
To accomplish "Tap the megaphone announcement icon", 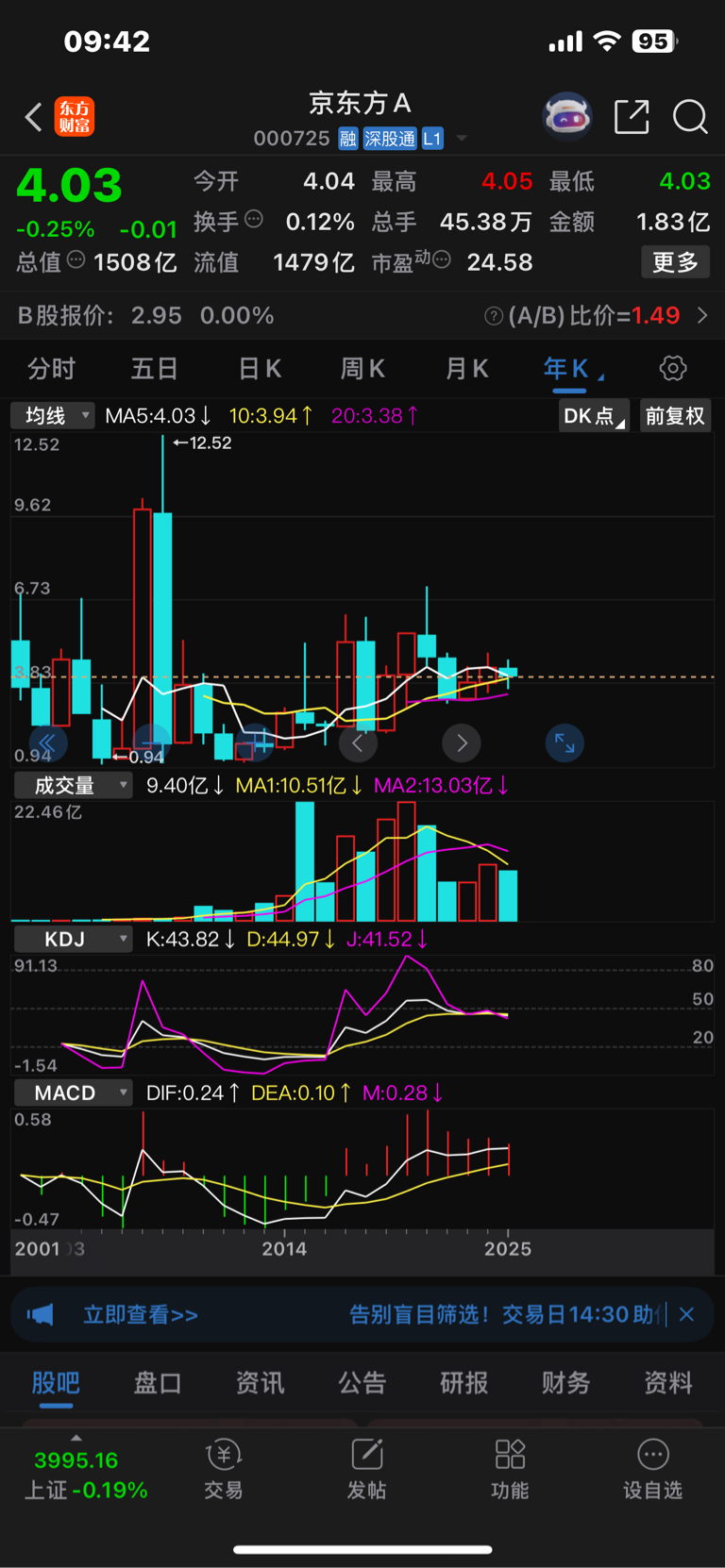I will [x=41, y=1314].
